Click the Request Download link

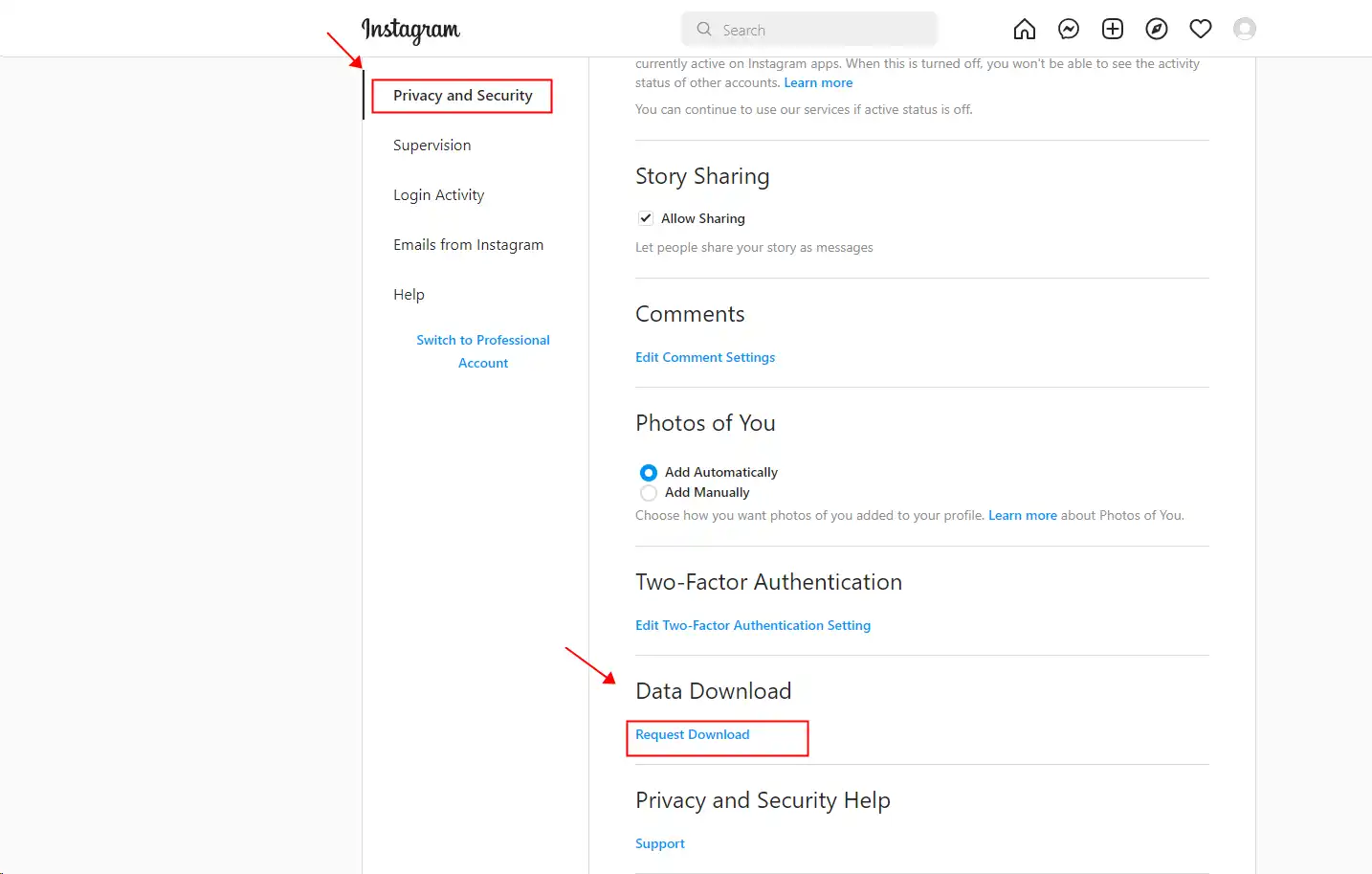point(692,735)
